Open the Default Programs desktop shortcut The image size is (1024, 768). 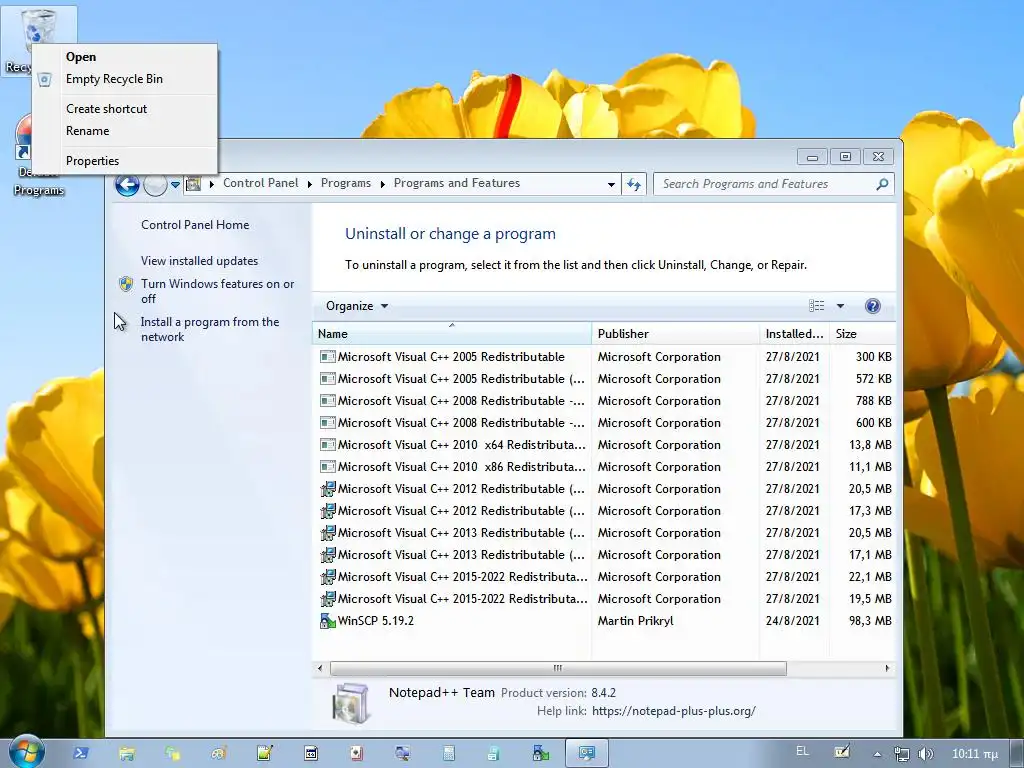click(x=25, y=140)
